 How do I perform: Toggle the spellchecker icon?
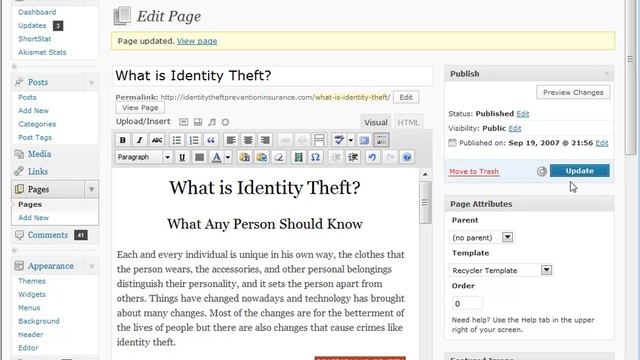339,140
